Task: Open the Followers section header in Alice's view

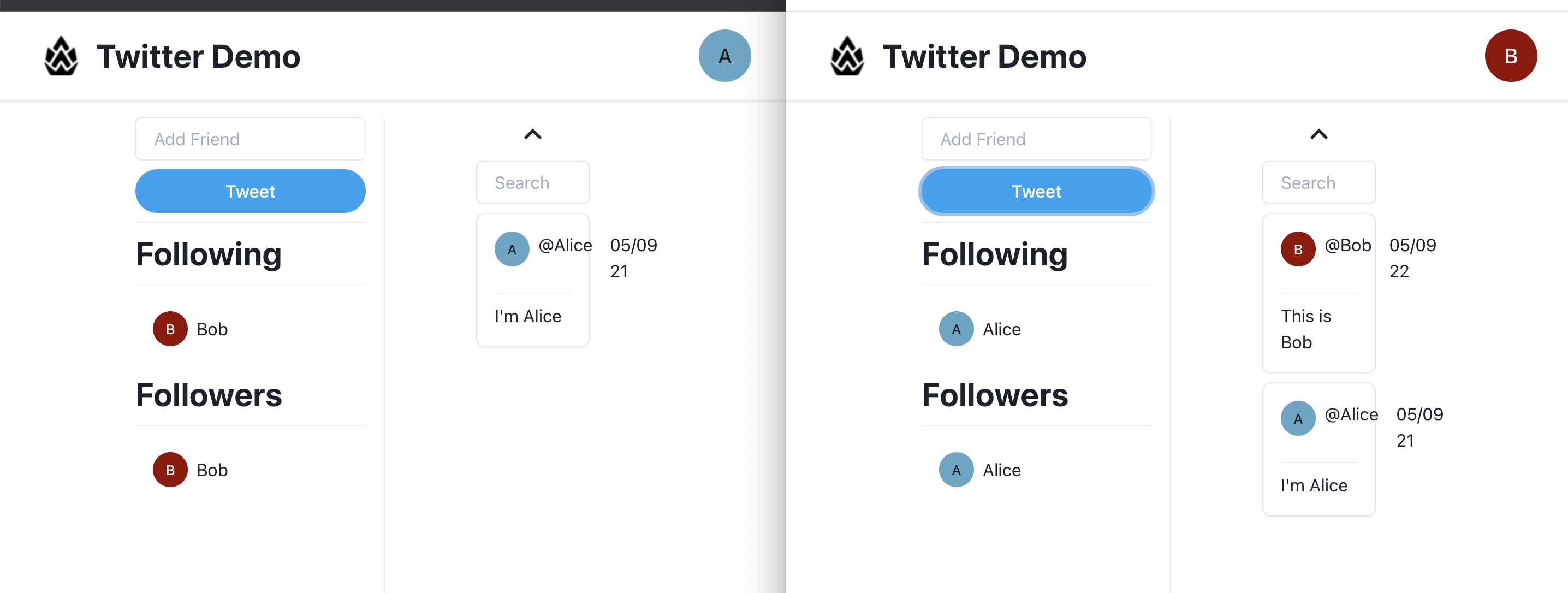Action: (209, 395)
